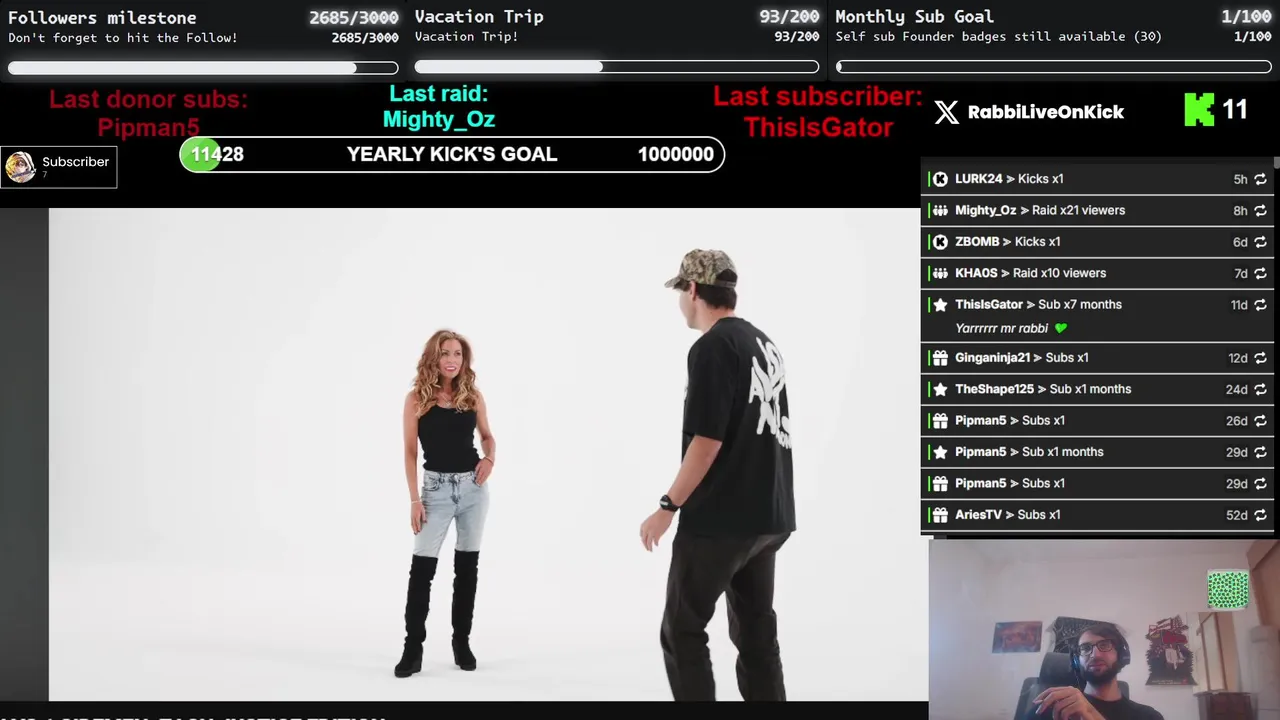Screen dimensions: 1280x720
Task: Click the 'Last donor subs:' label
Action: pyautogui.click(x=148, y=99)
